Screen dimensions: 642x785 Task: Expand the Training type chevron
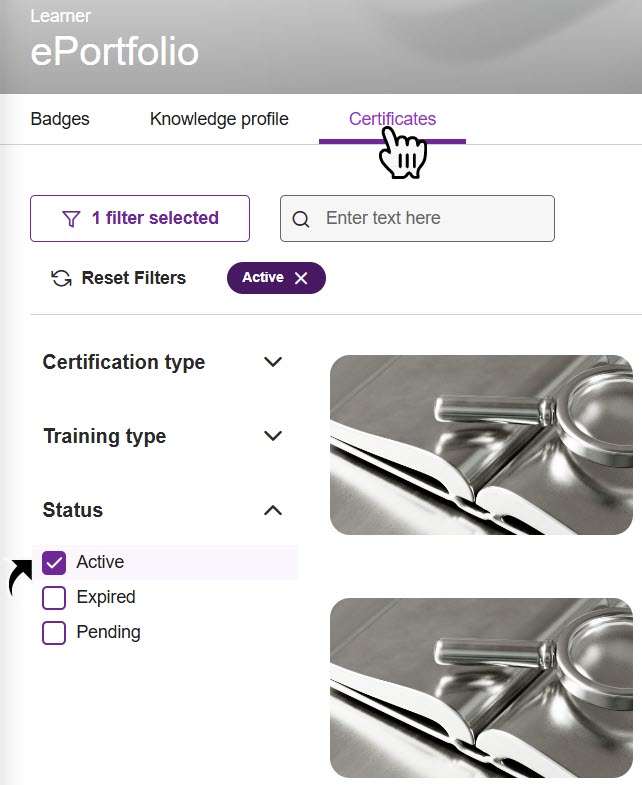click(x=272, y=436)
